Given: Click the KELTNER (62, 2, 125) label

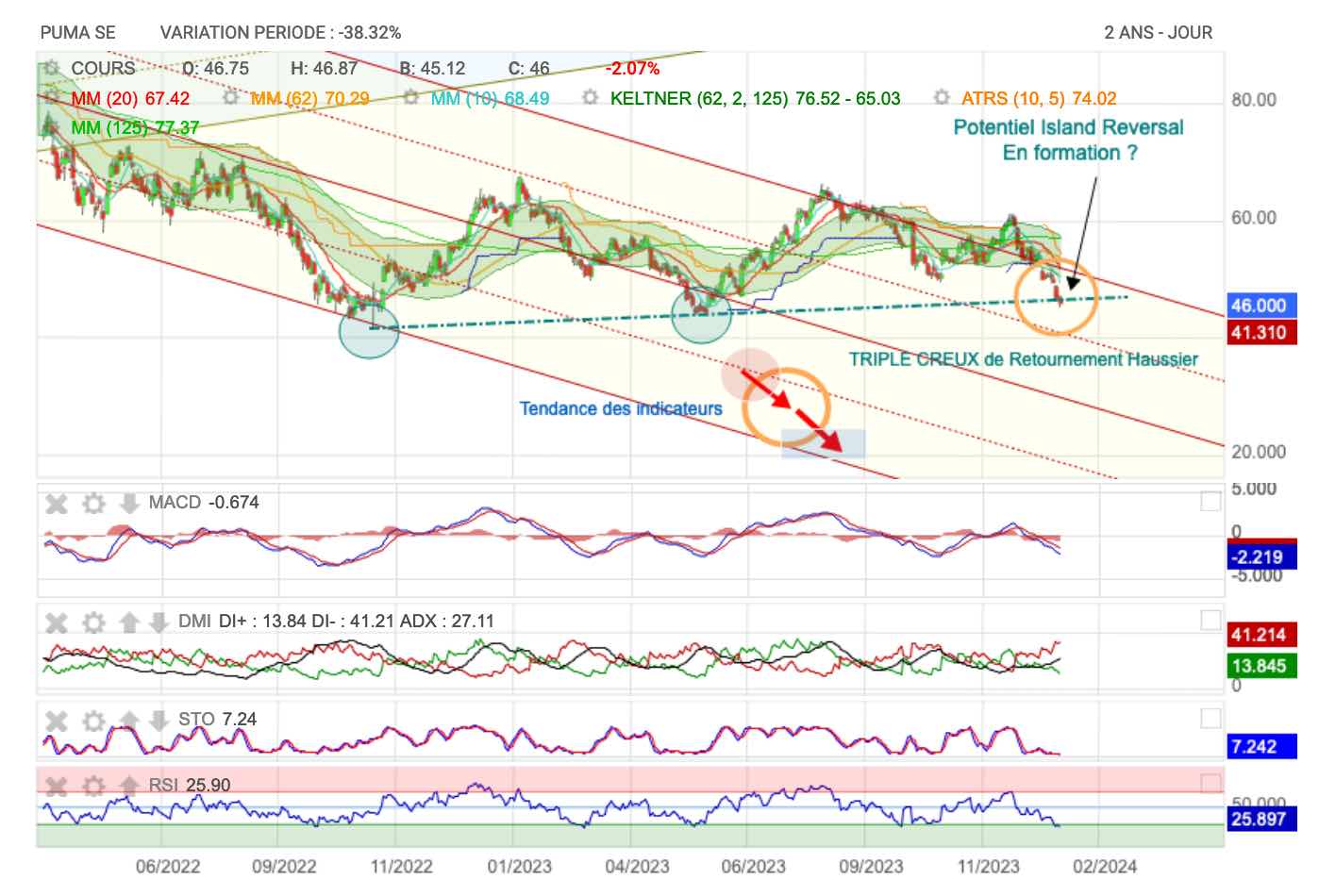Looking at the screenshot, I should coord(755,98).
